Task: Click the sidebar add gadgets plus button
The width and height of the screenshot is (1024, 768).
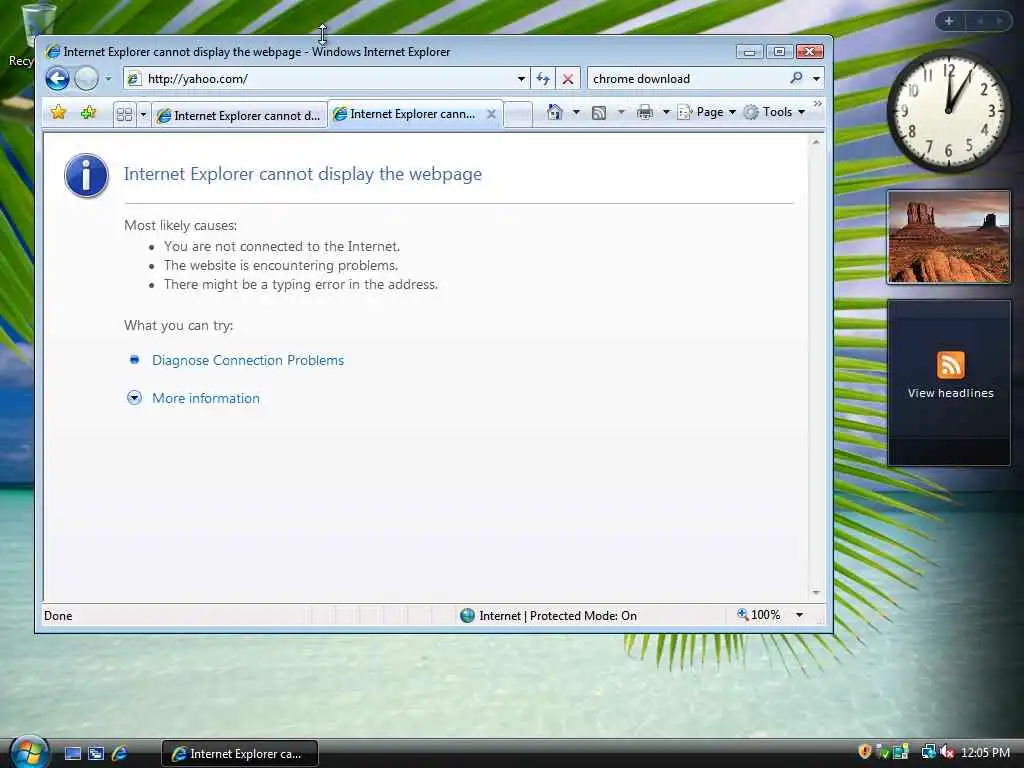Action: 948,21
